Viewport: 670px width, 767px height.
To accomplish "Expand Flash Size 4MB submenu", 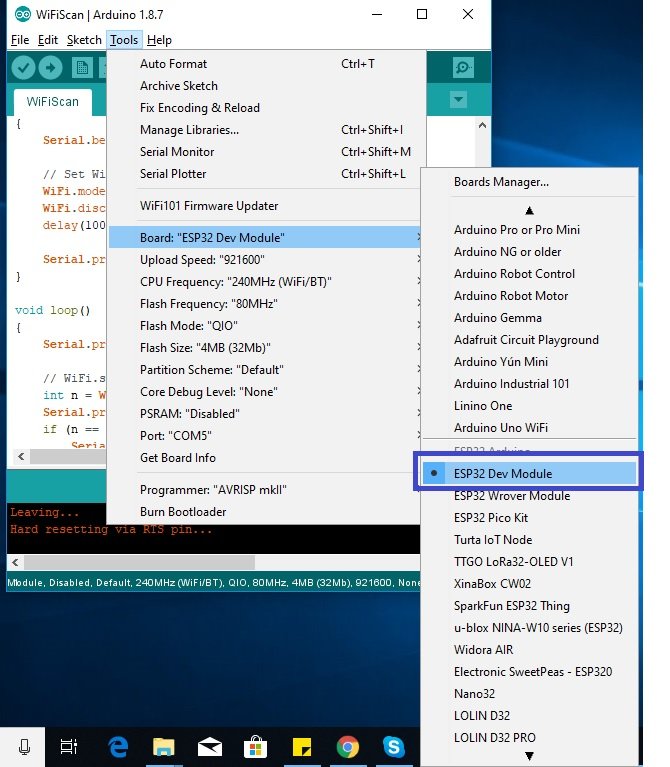I will [264, 348].
